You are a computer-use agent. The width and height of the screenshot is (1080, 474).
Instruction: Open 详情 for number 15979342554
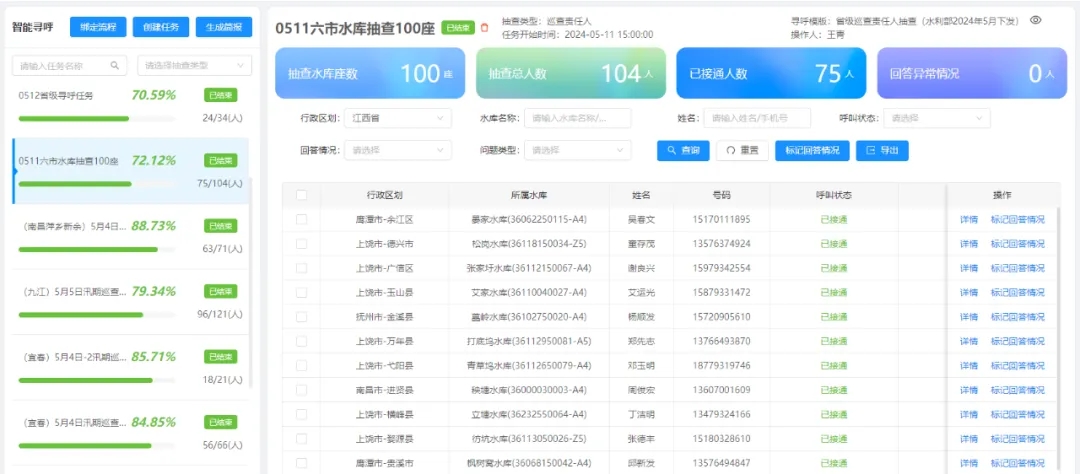point(968,268)
